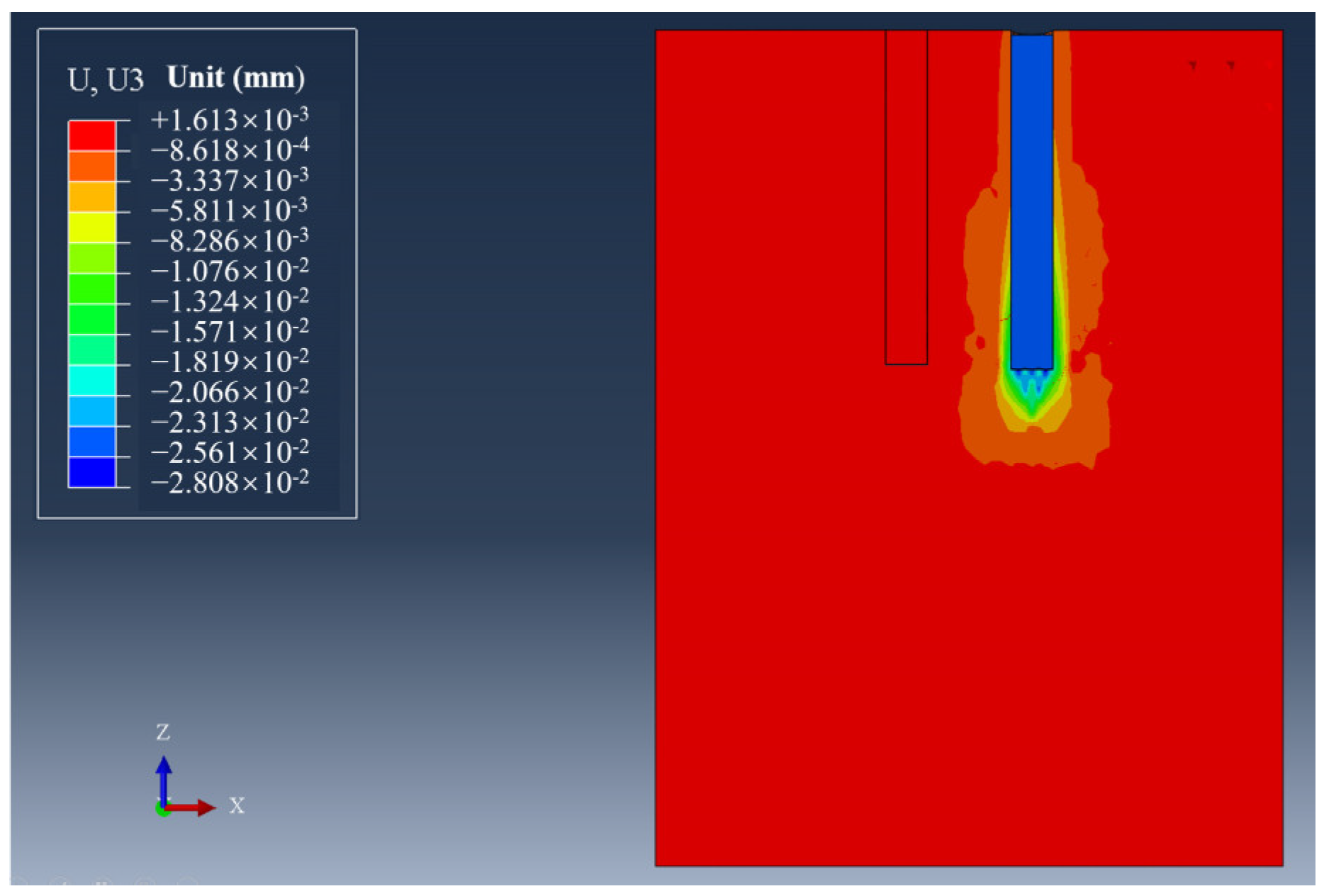Click the legend title 'U, U3'
Screen dimensions: 1324x896
tap(106, 80)
